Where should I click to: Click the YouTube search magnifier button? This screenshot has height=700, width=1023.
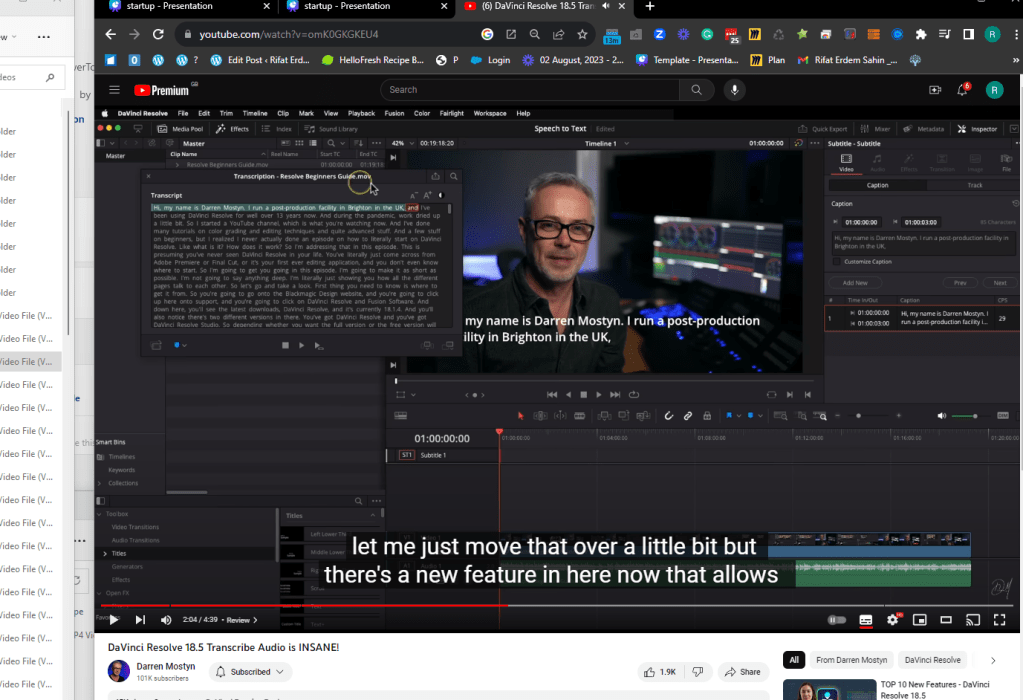click(x=696, y=90)
